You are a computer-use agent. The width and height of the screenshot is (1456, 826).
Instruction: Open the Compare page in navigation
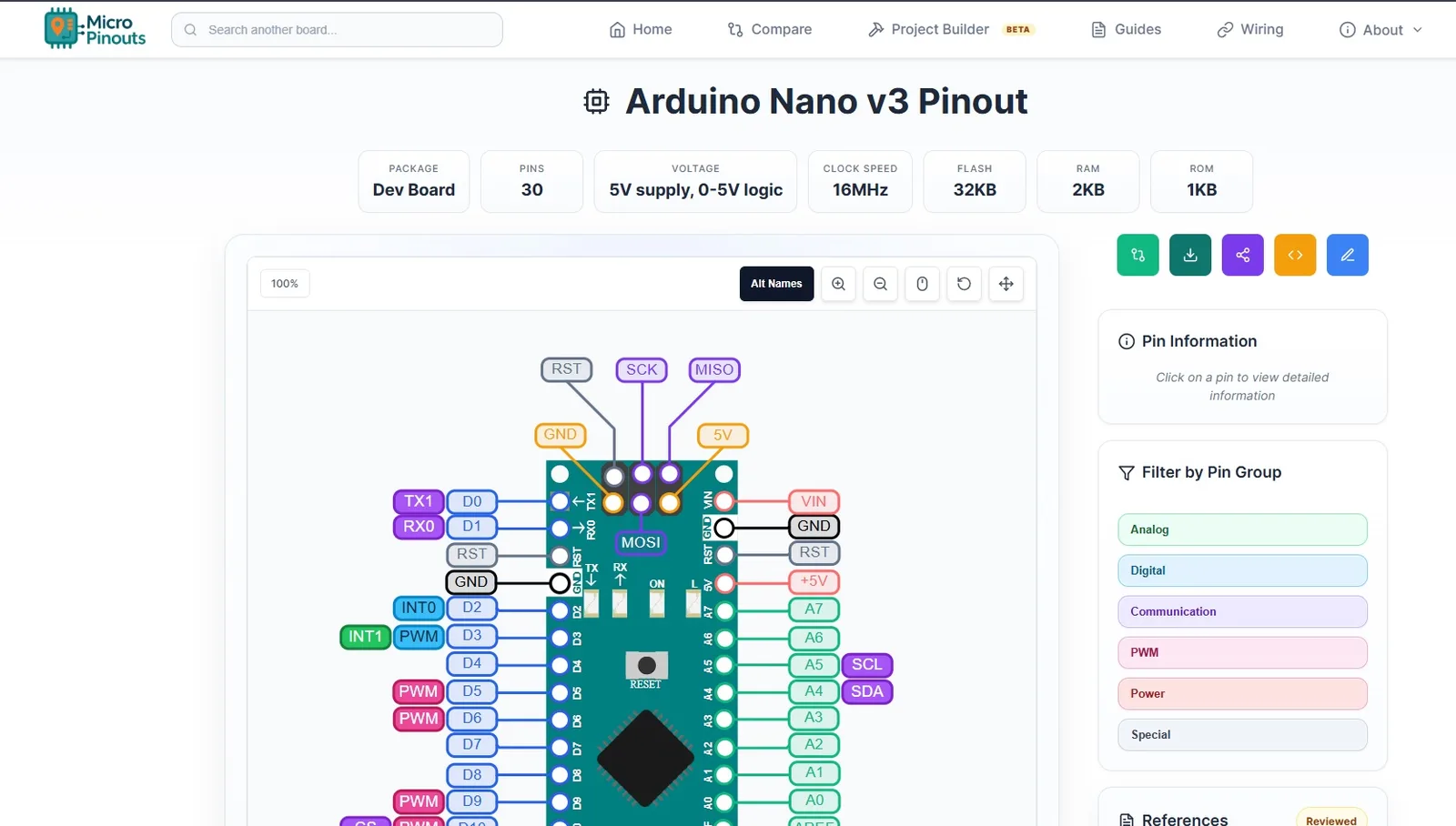click(770, 30)
